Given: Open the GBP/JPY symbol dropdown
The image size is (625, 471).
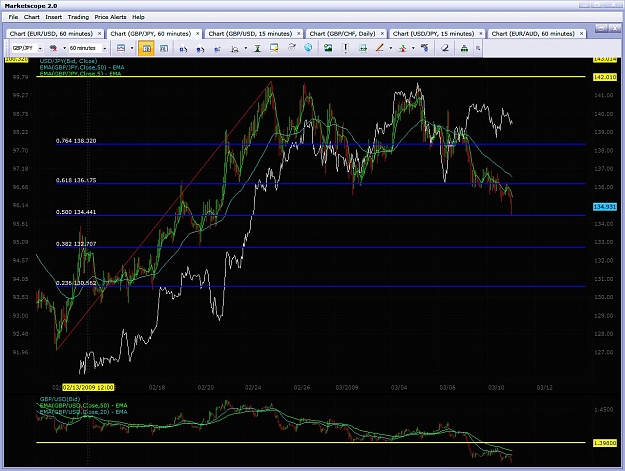Looking at the screenshot, I should click(40, 48).
